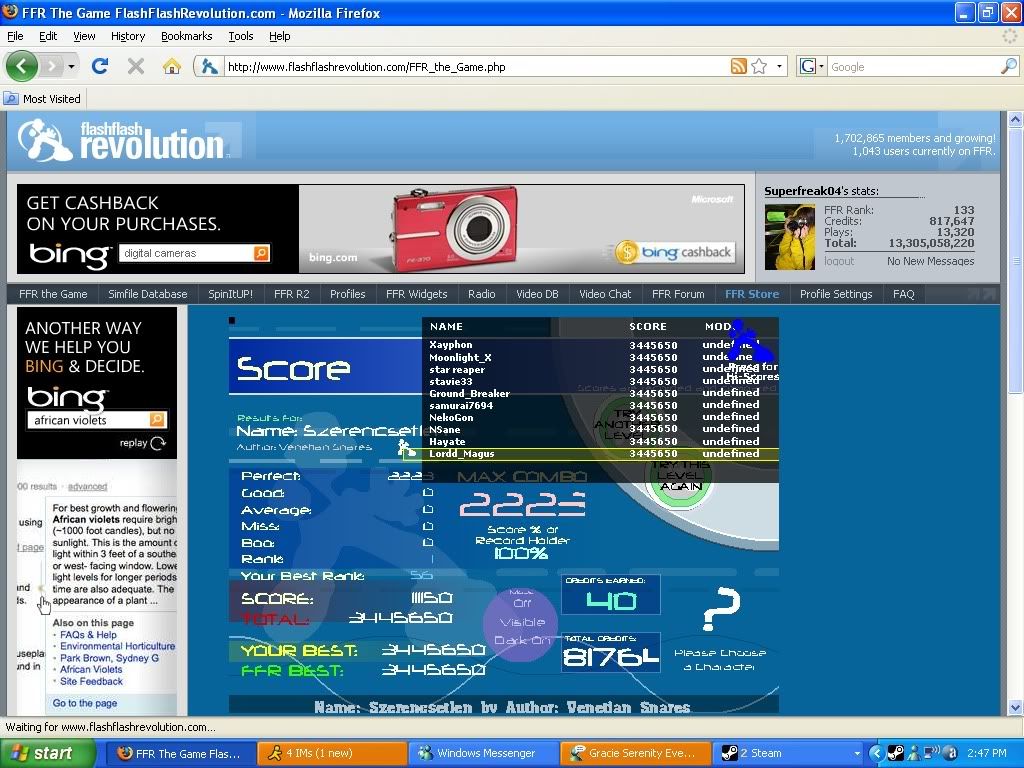Click the Home icon in toolbar
Image resolution: width=1024 pixels, height=768 pixels.
pos(172,66)
